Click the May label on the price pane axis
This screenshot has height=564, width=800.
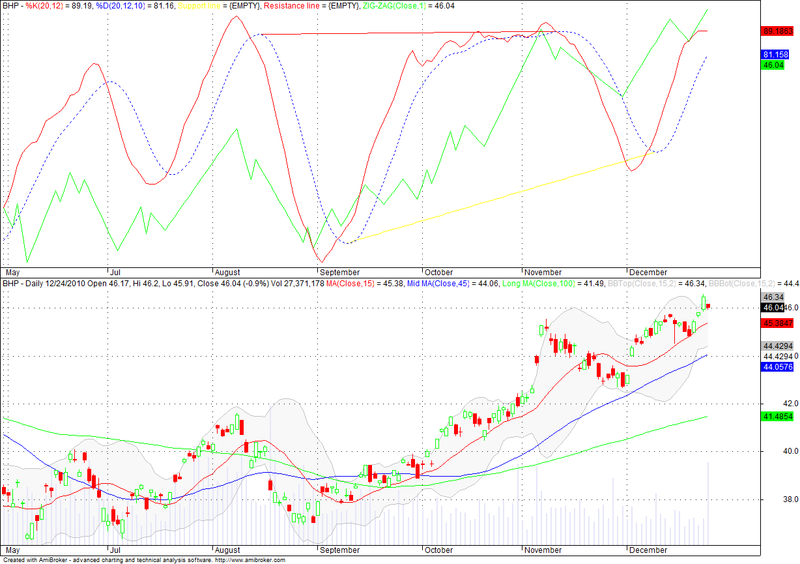click(12, 550)
